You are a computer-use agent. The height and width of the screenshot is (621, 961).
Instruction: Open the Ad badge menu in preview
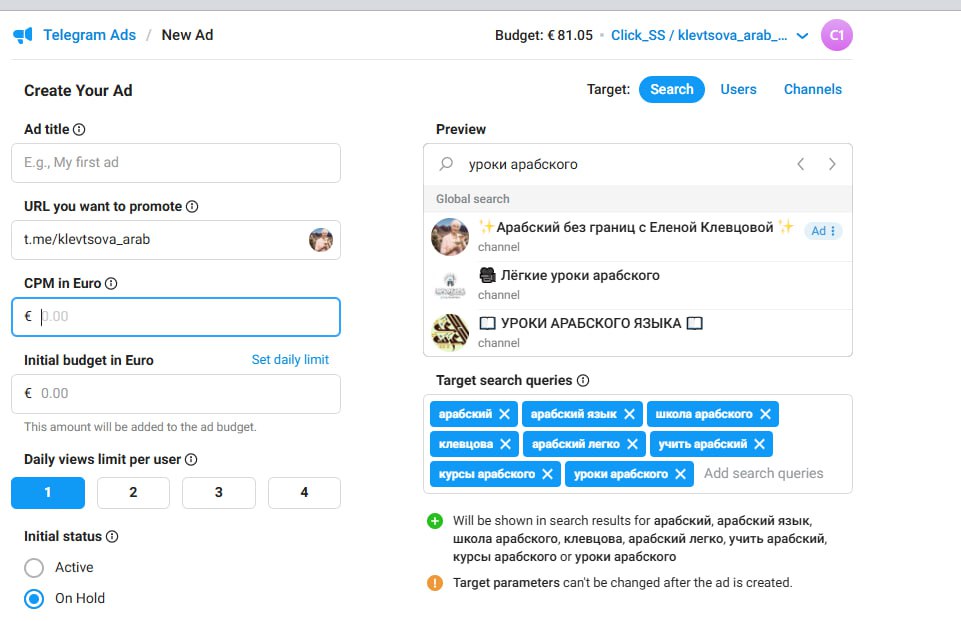823,231
